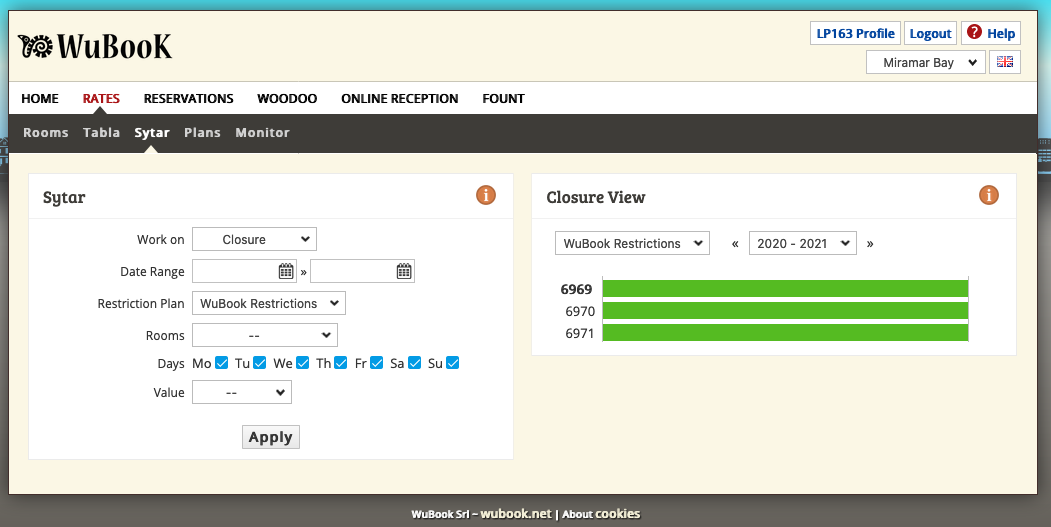Open the Restriction Plan dropdown
The image size is (1051, 527).
pos(269,303)
